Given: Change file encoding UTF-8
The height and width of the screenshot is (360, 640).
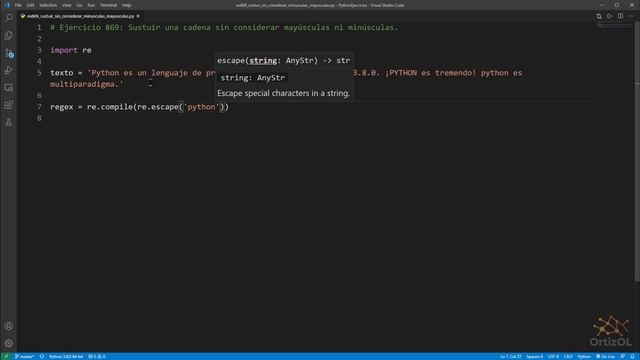Looking at the screenshot, I should tap(553, 356).
